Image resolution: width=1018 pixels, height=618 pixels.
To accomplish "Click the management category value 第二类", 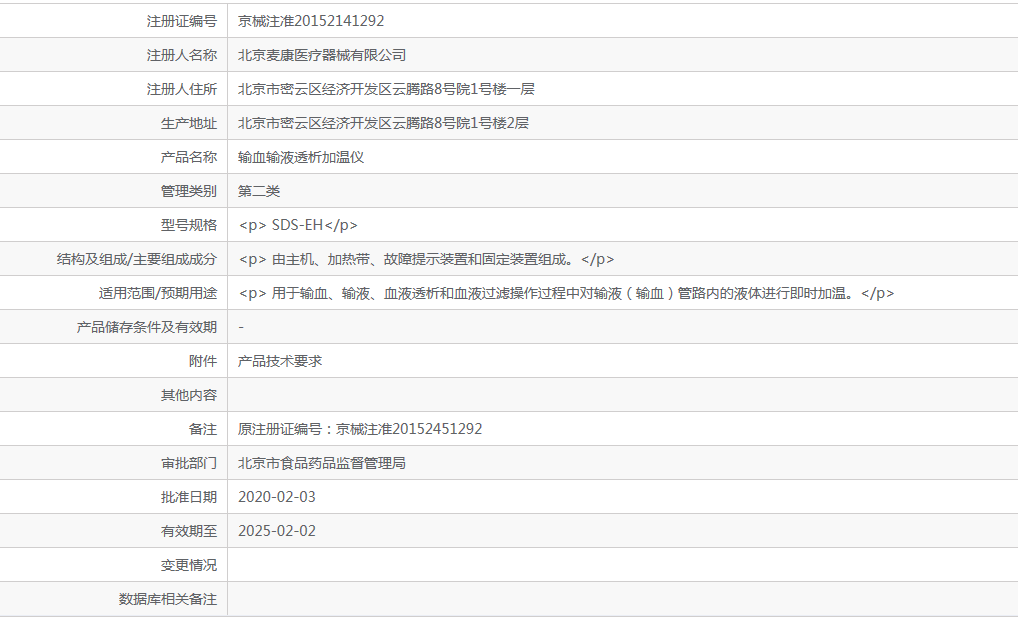I will click(259, 191).
